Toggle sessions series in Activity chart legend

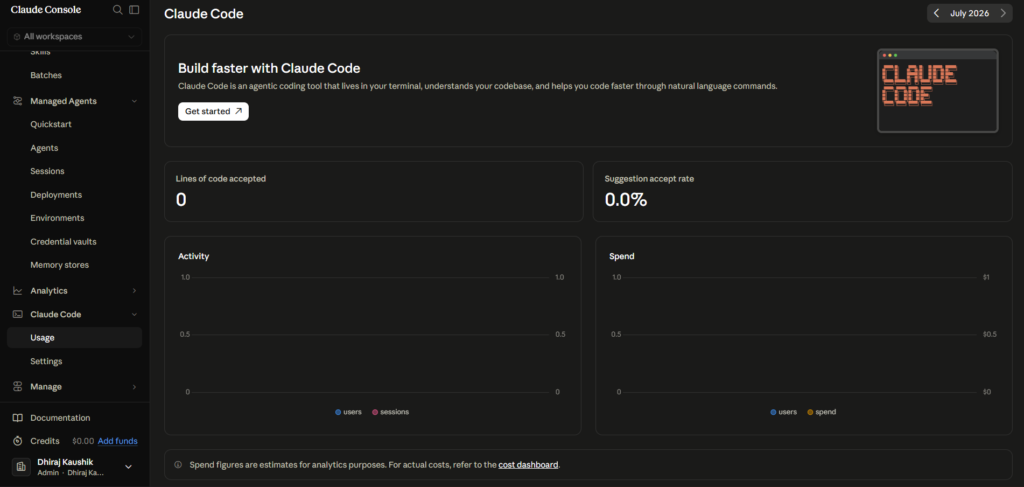(391, 412)
